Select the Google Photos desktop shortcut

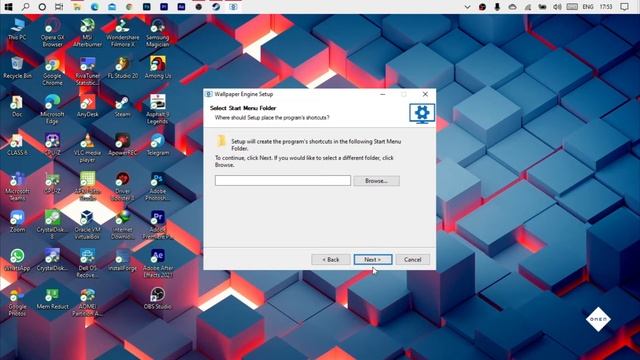click(x=17, y=302)
